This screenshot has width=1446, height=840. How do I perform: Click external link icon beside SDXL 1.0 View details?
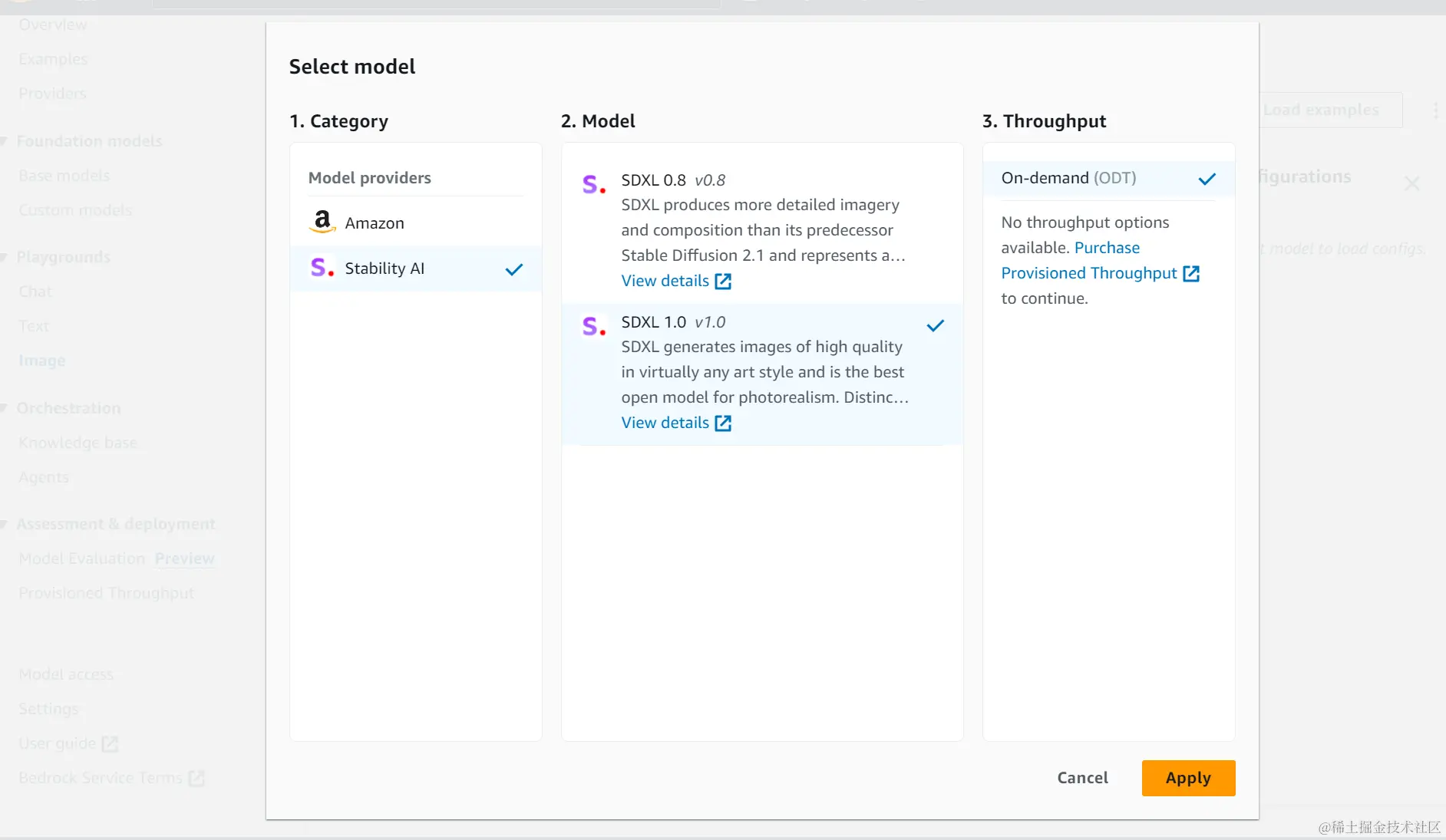(723, 423)
